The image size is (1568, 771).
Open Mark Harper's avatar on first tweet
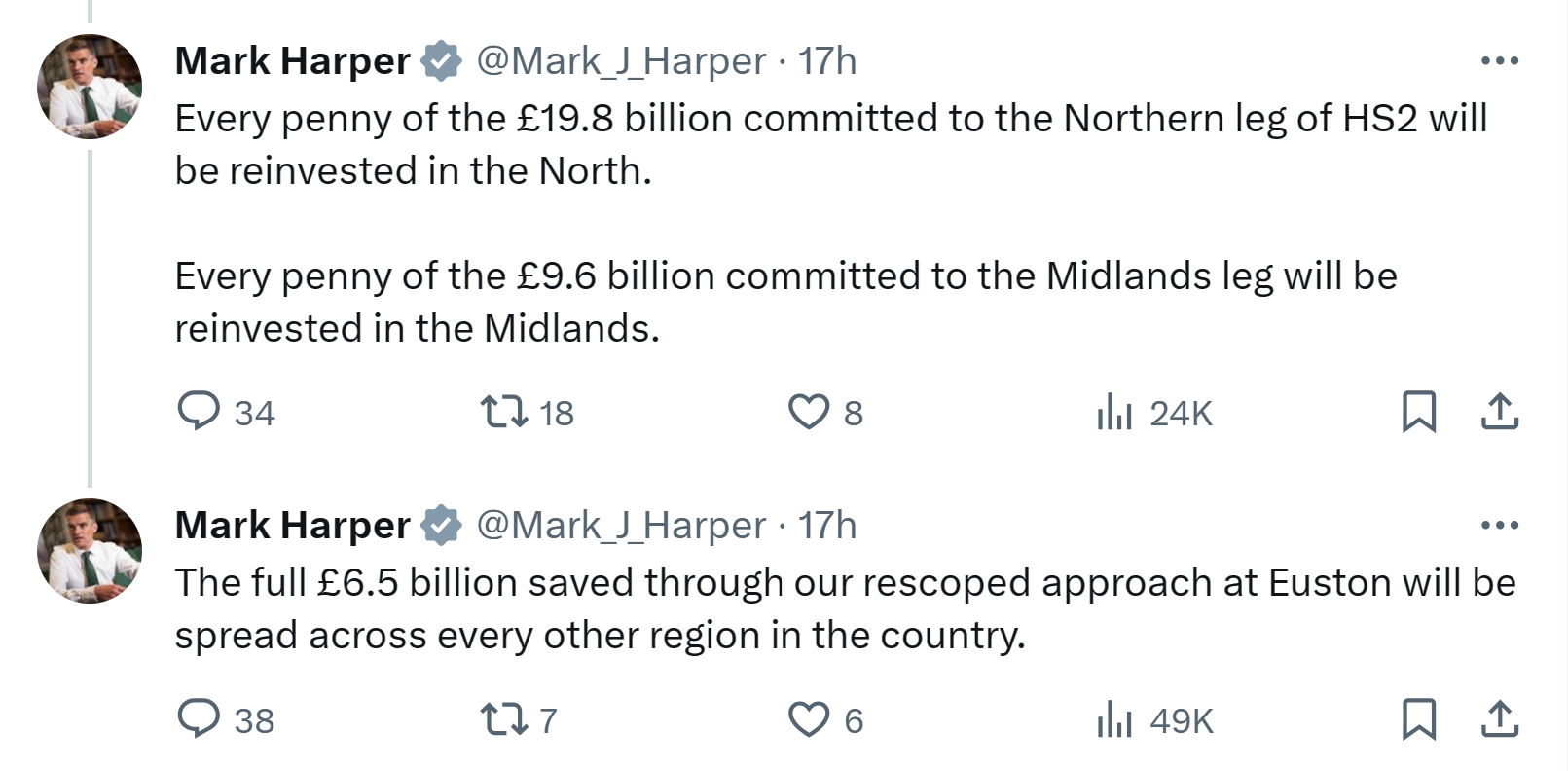tap(90, 87)
